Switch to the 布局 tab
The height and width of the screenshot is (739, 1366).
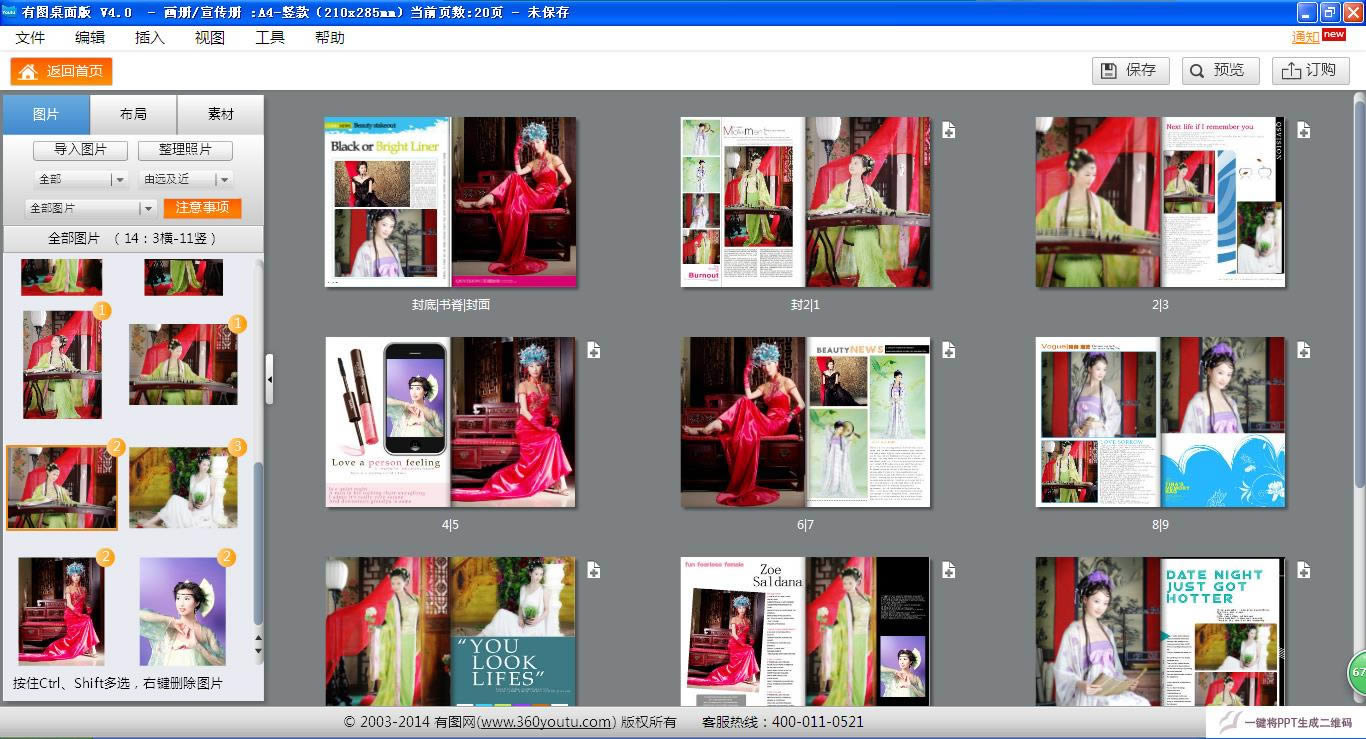tap(133, 114)
